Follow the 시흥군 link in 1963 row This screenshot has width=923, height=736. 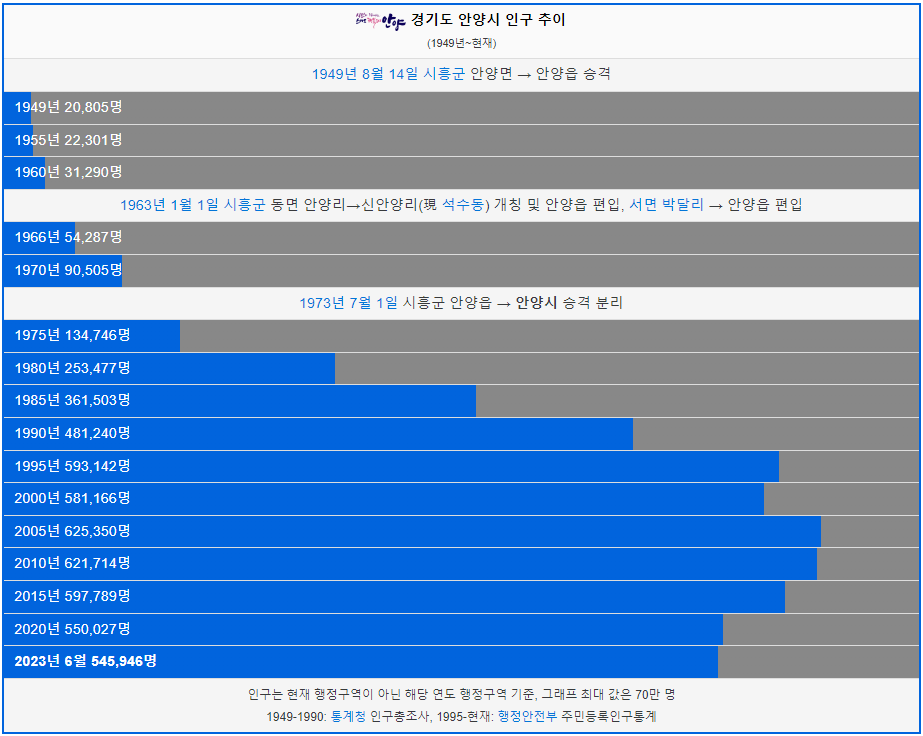coord(244,205)
